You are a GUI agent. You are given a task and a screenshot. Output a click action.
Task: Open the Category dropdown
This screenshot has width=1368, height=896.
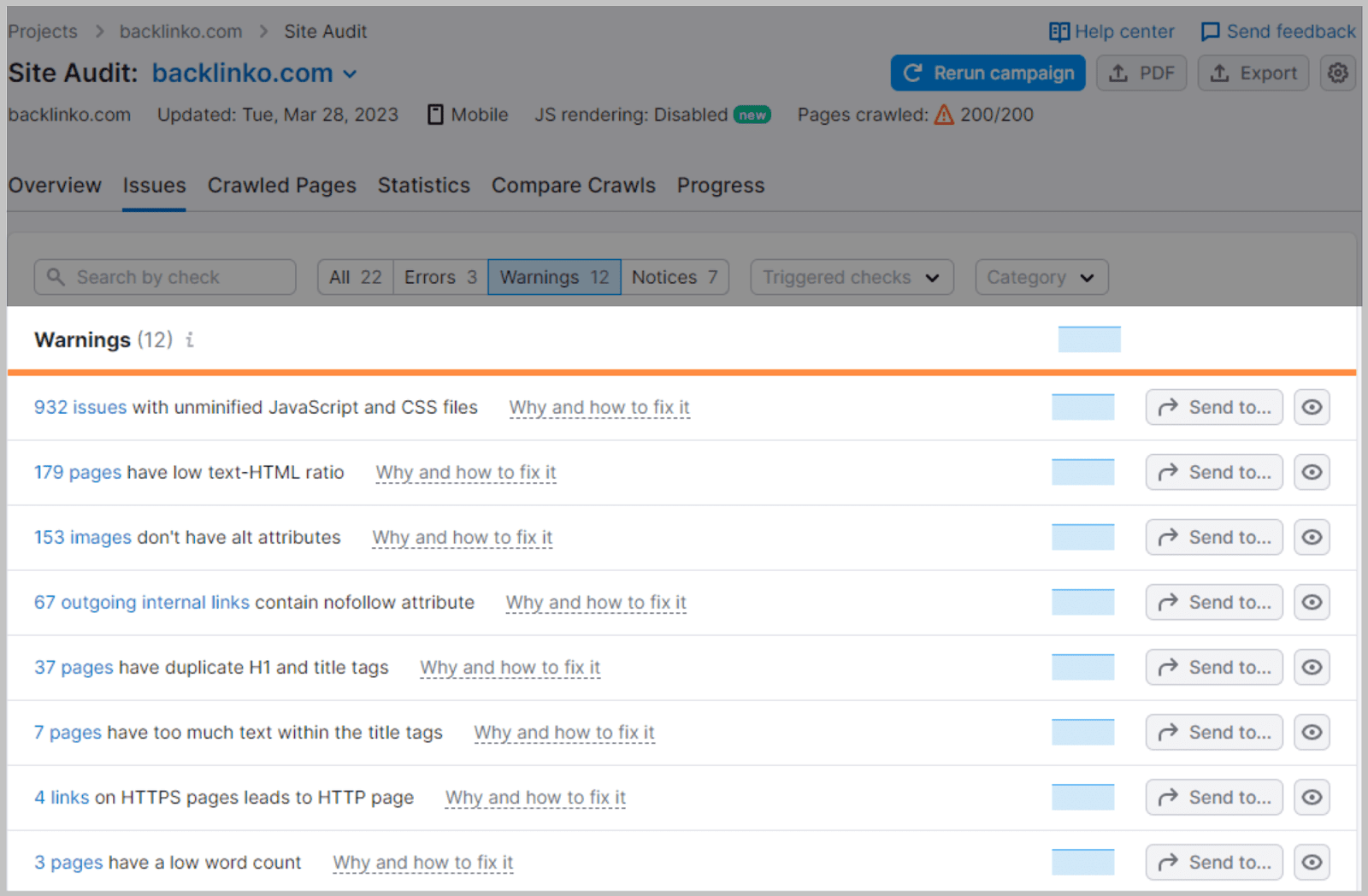1041,277
